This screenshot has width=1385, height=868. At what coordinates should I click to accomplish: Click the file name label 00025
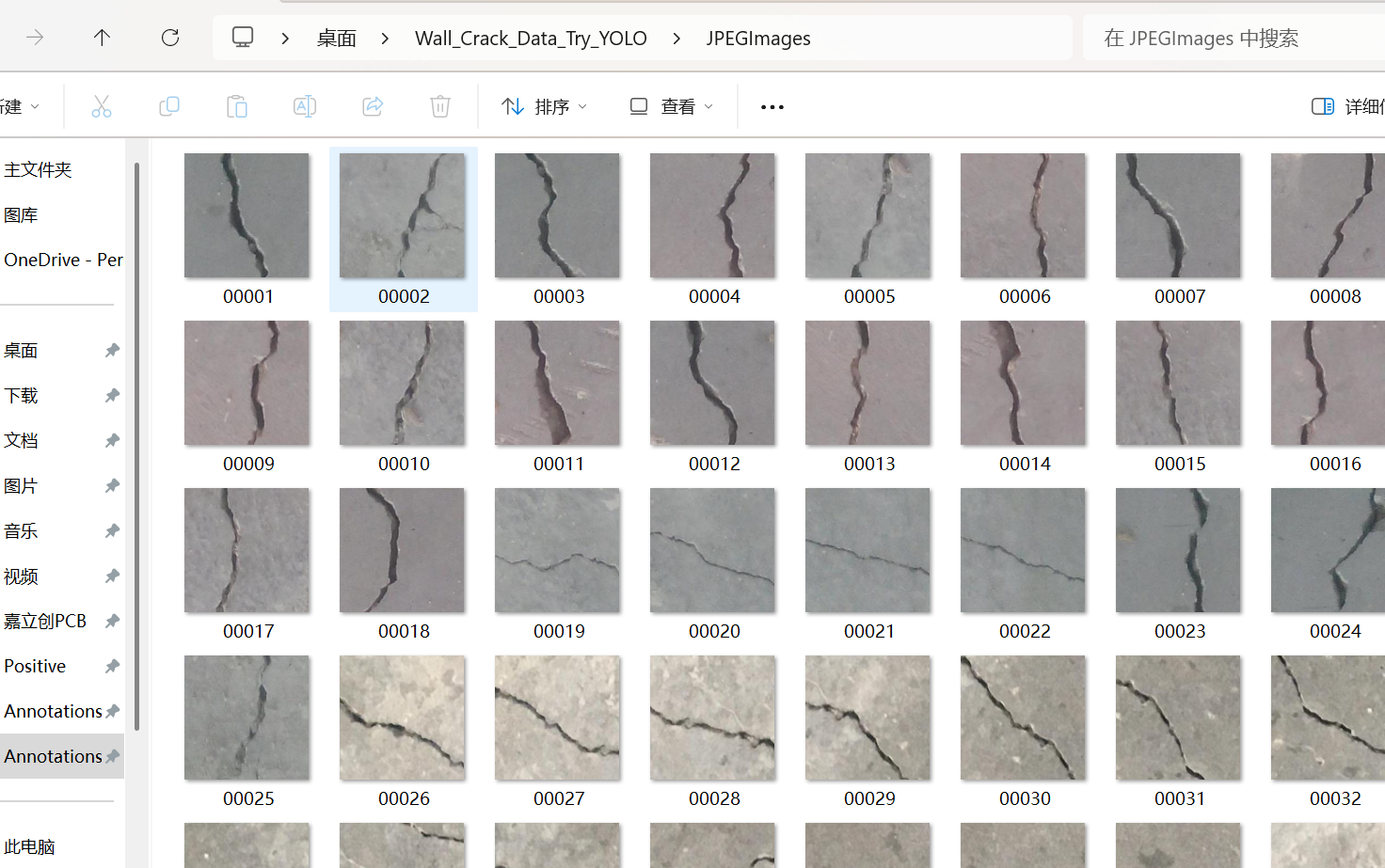pyautogui.click(x=248, y=798)
